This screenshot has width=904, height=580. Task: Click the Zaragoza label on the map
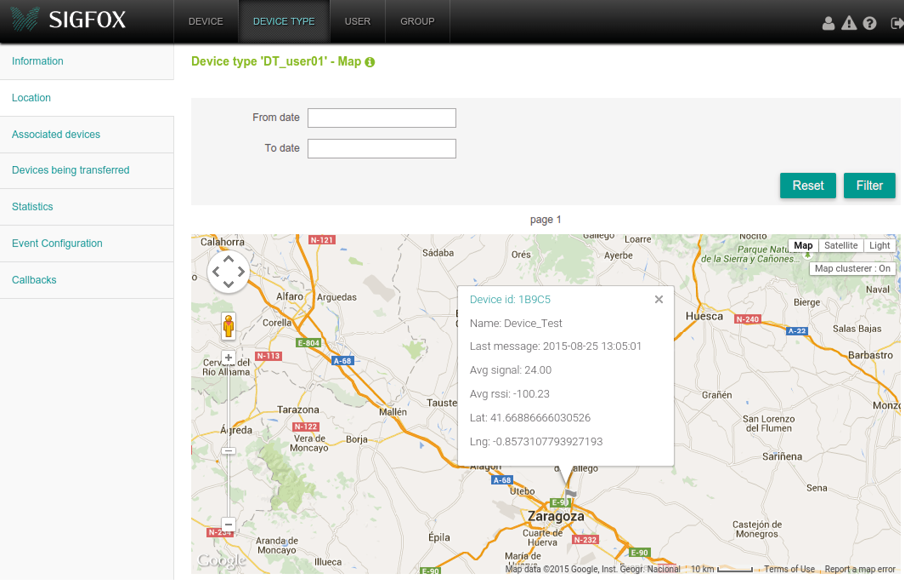556,516
